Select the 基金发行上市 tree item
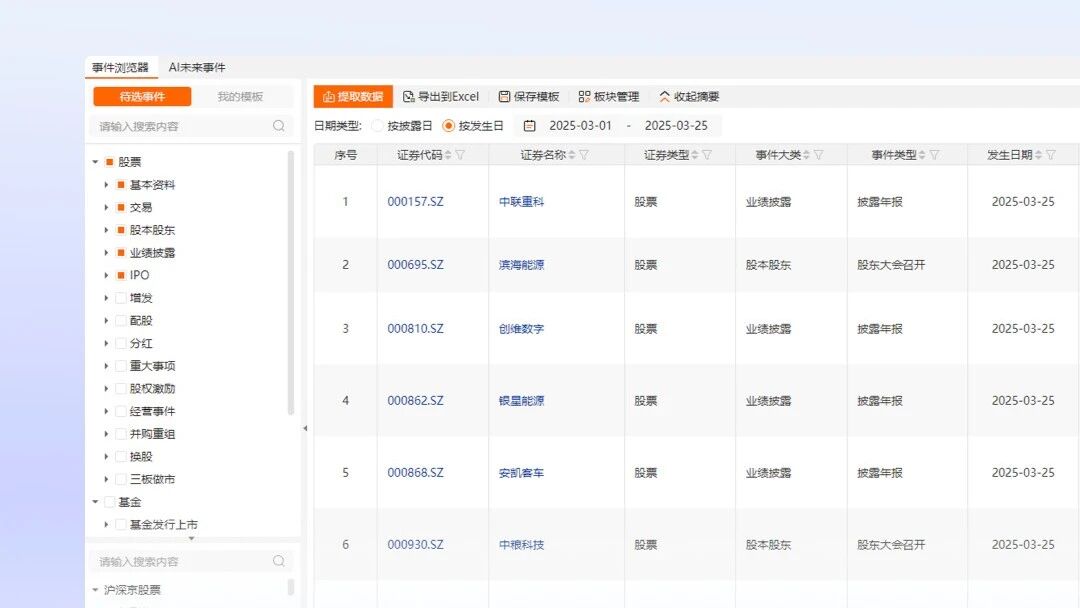 point(163,525)
